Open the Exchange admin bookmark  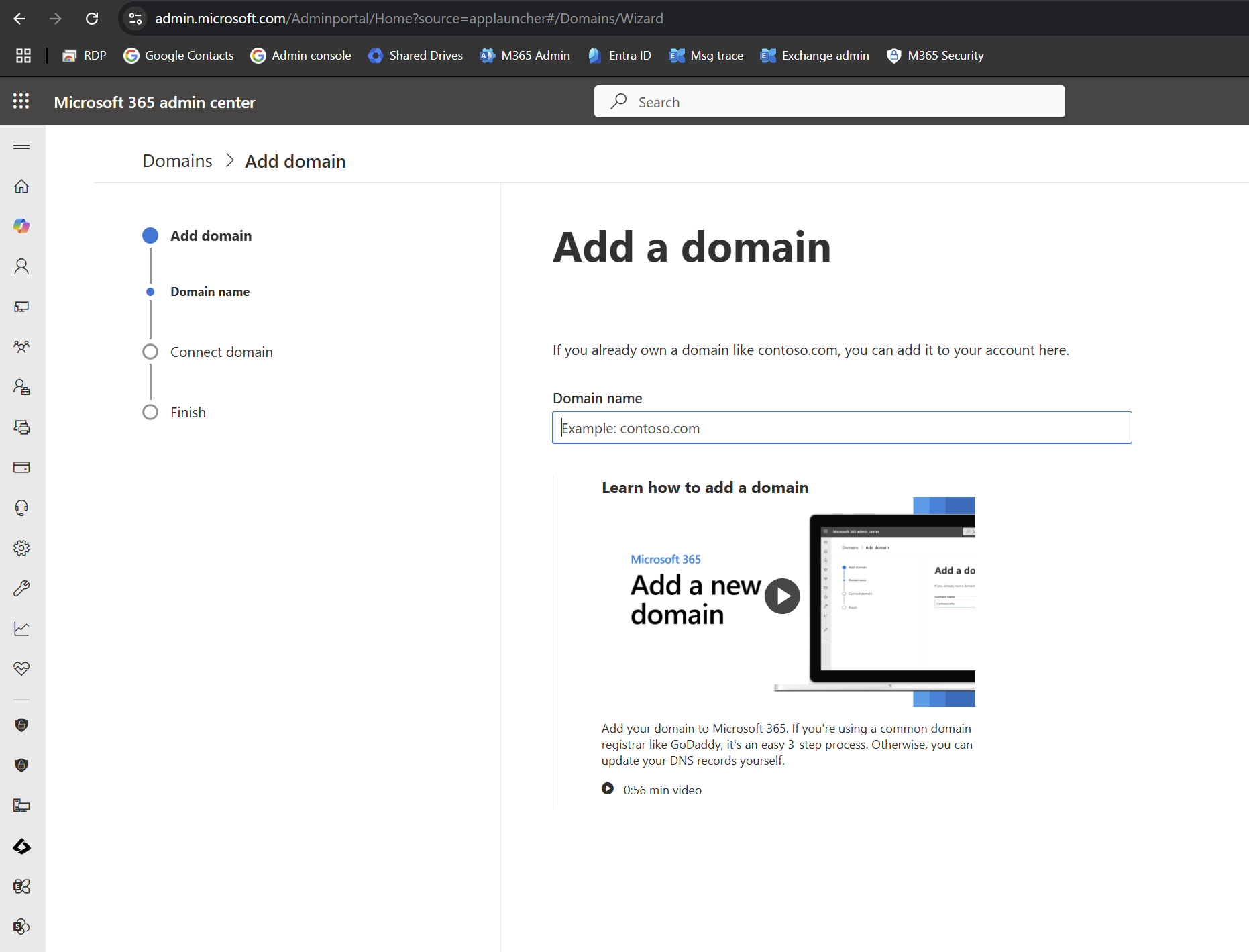point(815,56)
